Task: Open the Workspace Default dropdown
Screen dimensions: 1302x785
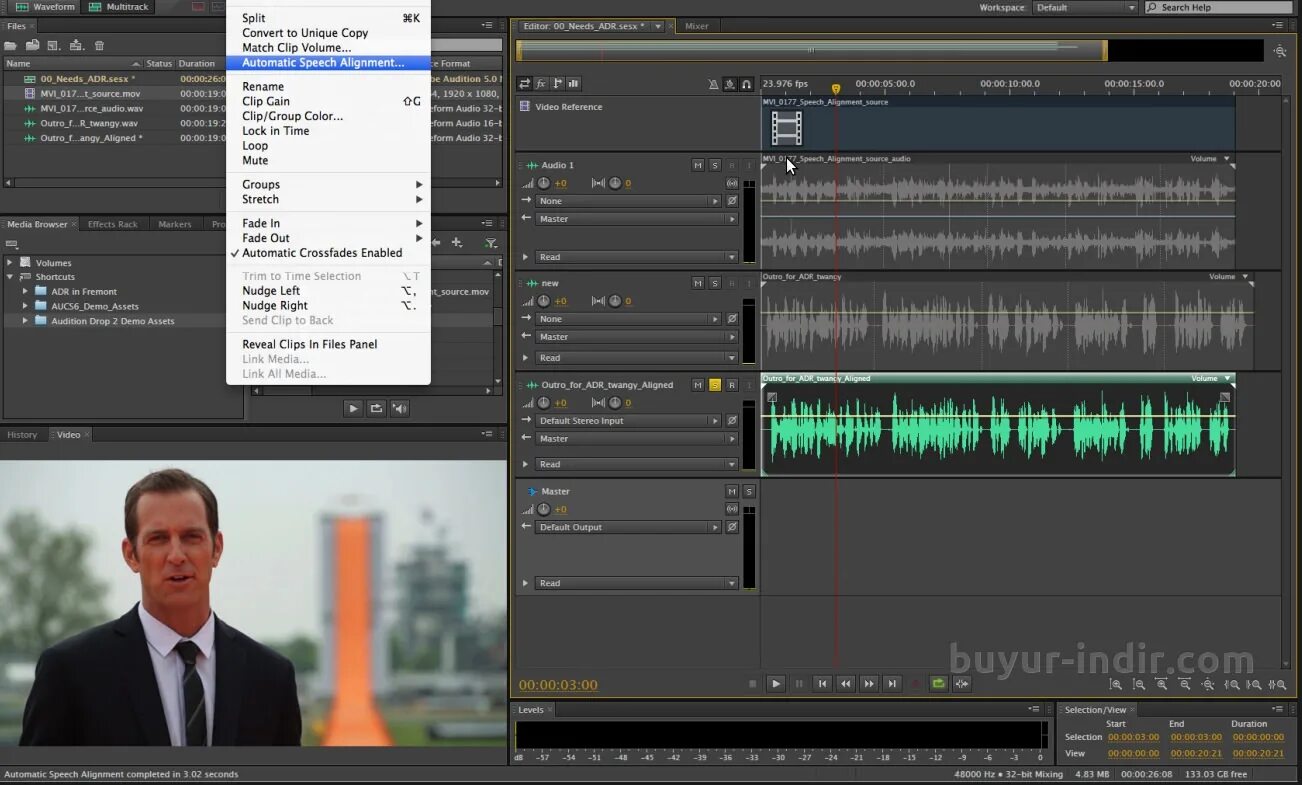Action: coord(1085,7)
